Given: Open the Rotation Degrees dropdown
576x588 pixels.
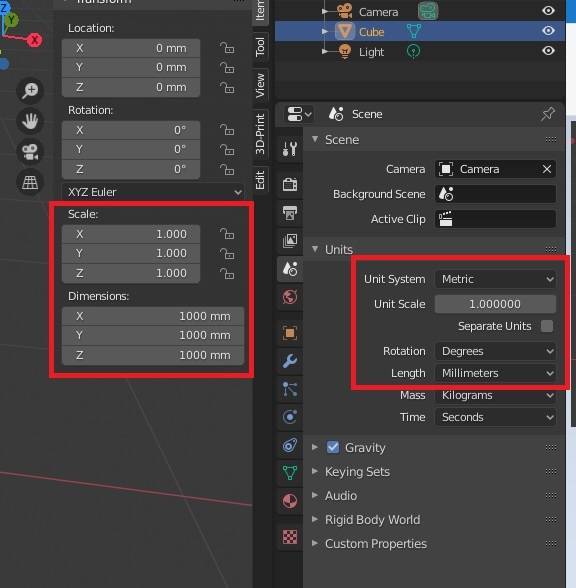Looking at the screenshot, I should point(495,351).
